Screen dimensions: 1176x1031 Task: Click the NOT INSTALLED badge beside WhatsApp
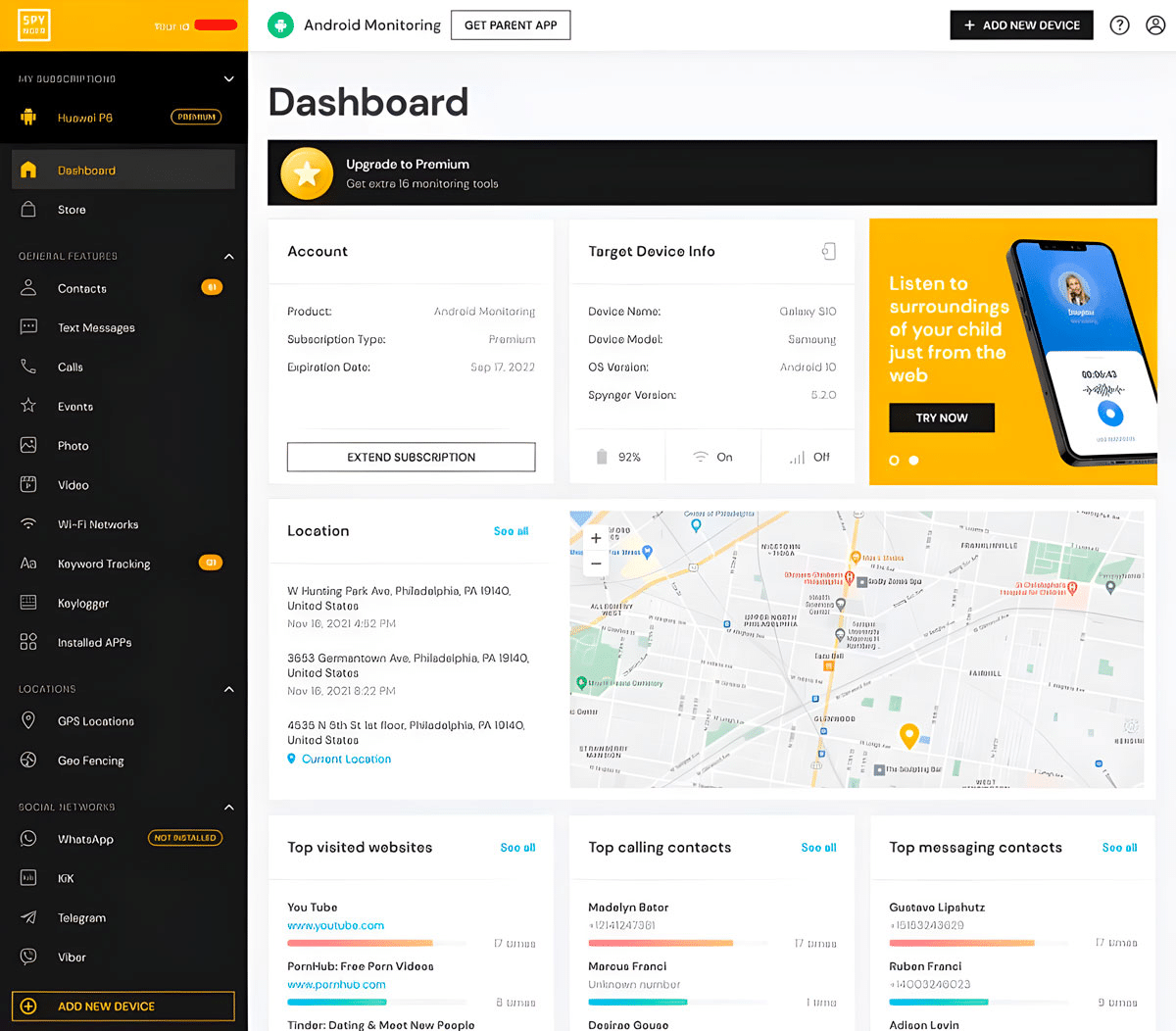[x=185, y=838]
